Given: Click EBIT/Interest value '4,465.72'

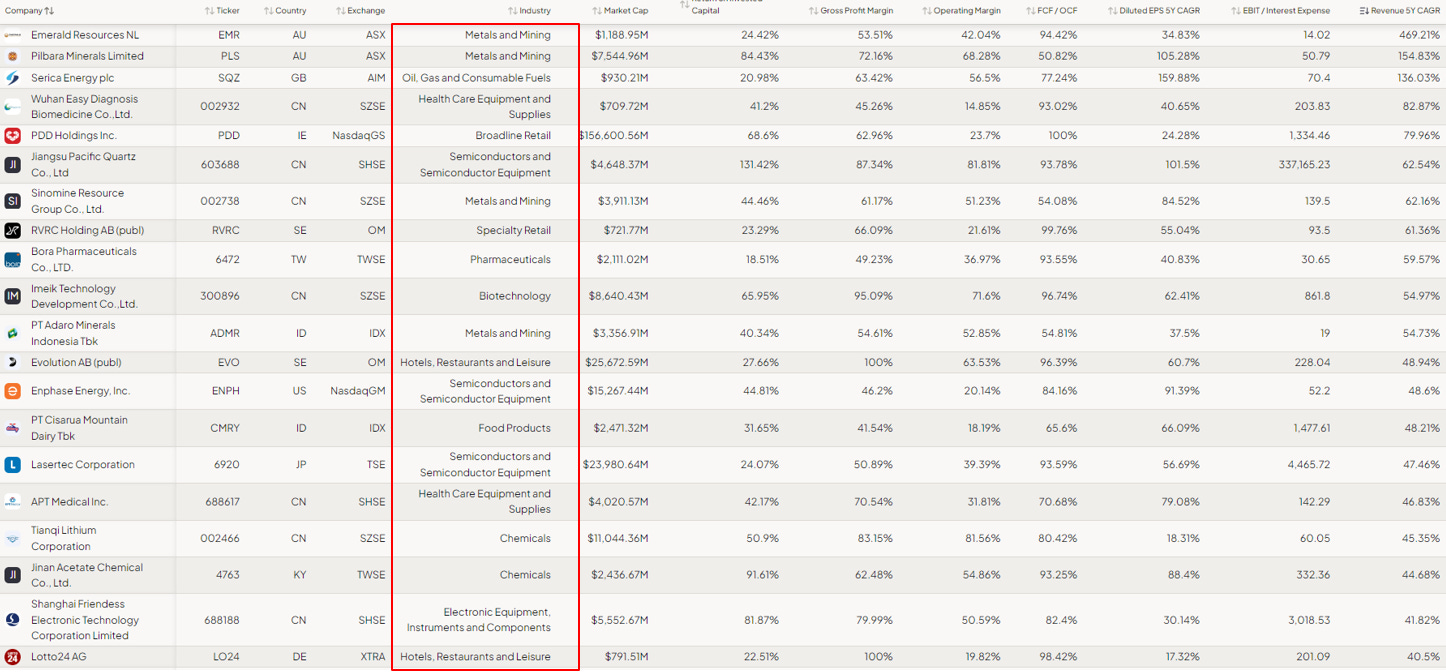Looking at the screenshot, I should point(1309,465).
